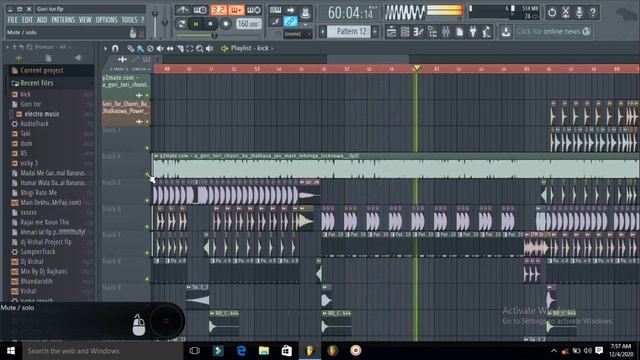The image size is (640, 360).
Task: Show hidden system tray icons chevron
Action: pyautogui.click(x=554, y=351)
